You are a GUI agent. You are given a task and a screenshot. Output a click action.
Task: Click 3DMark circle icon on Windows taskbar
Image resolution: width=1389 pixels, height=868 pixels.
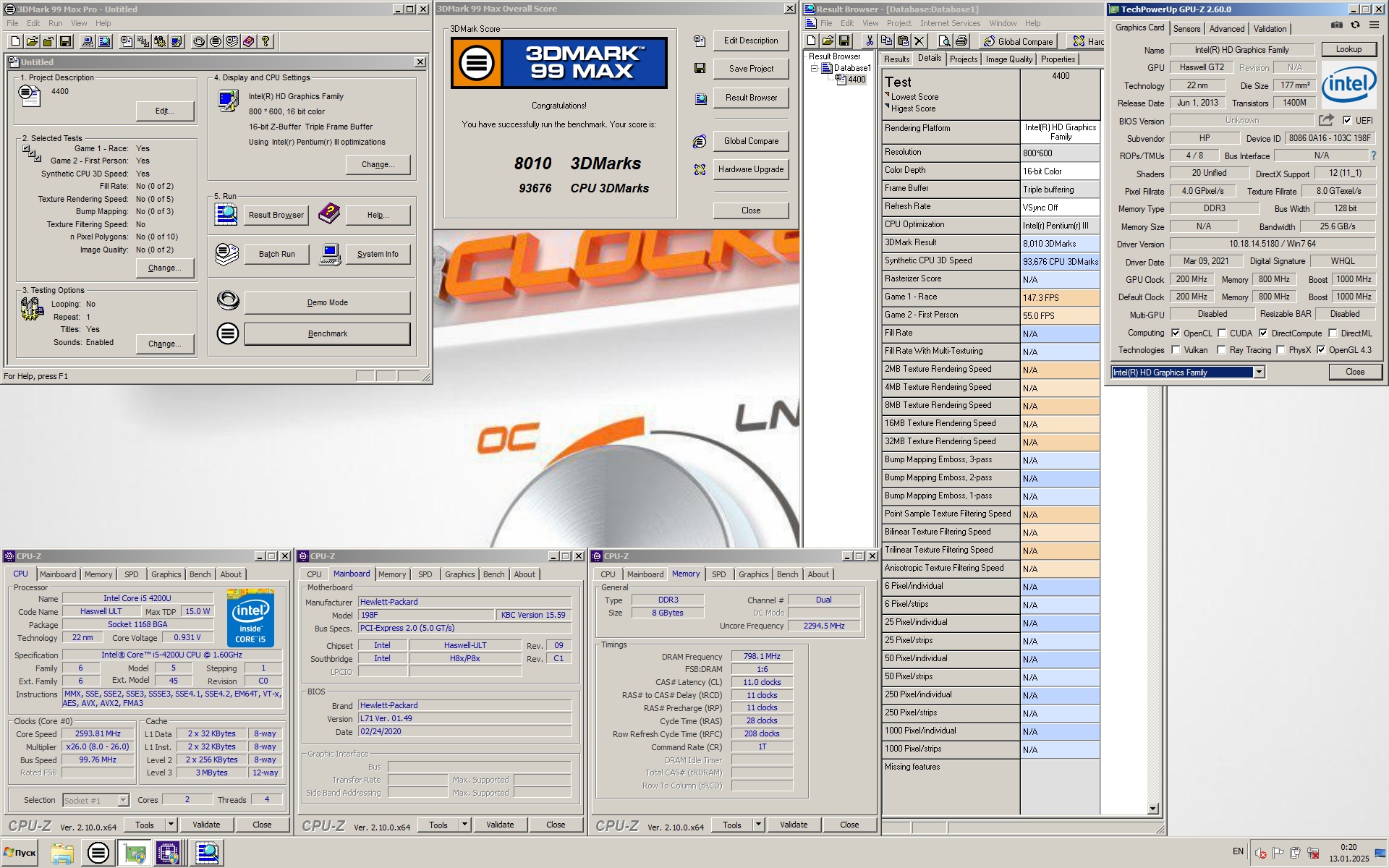(x=98, y=854)
